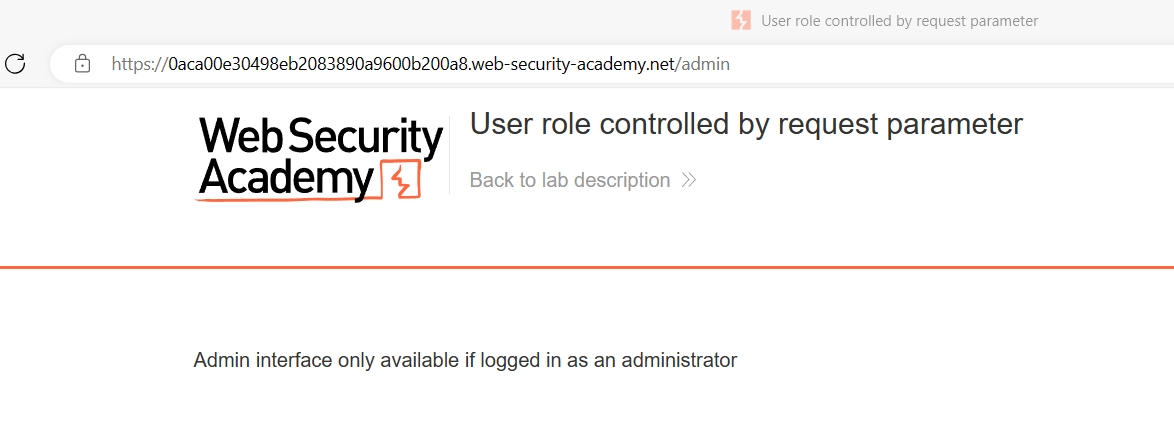This screenshot has width=1174, height=437.
Task: Click the https:// scheme in the URL
Action: 140,64
